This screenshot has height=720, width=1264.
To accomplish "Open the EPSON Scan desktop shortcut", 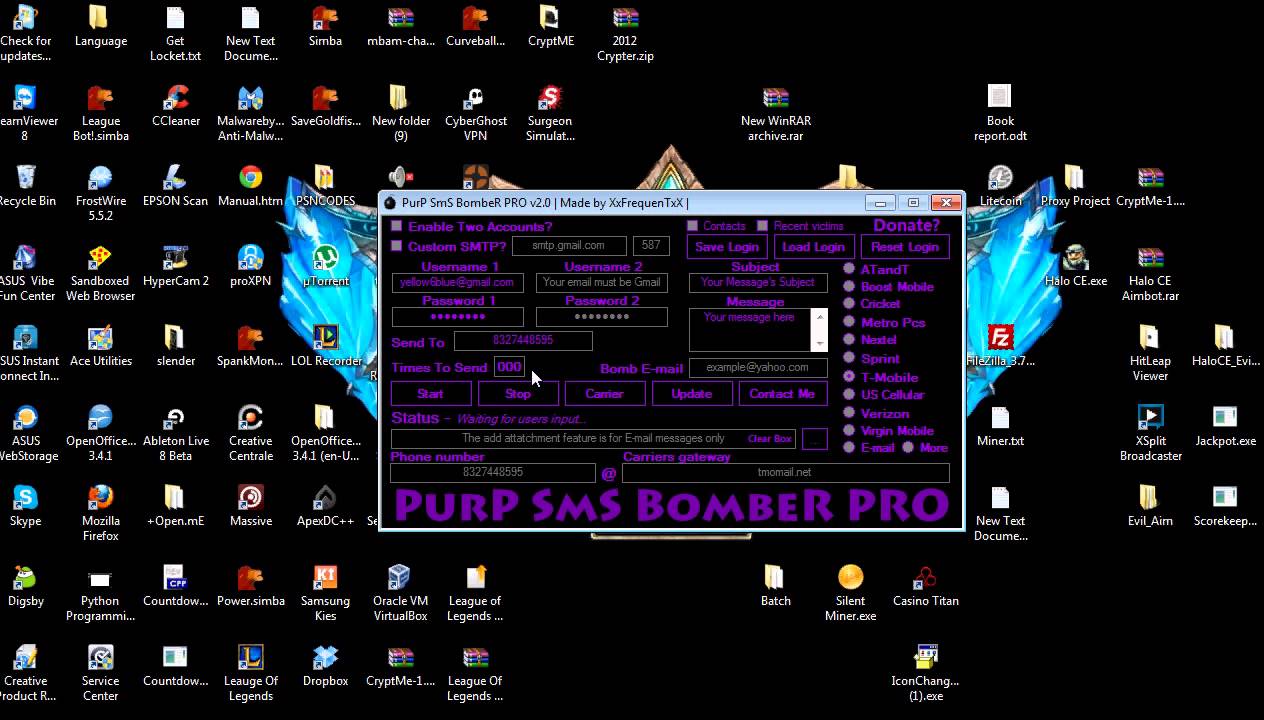I will [176, 186].
